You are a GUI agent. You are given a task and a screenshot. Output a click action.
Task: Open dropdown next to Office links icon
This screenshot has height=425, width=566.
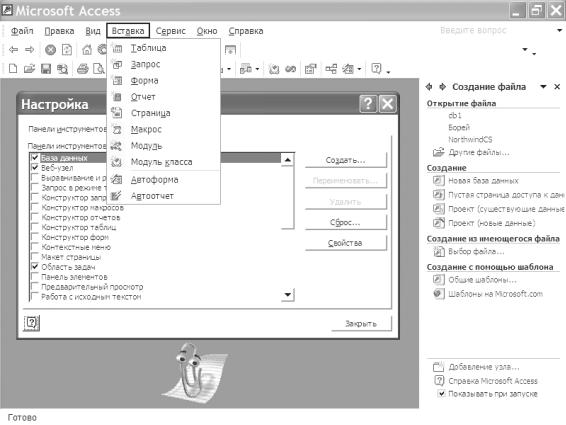pyautogui.click(x=257, y=69)
